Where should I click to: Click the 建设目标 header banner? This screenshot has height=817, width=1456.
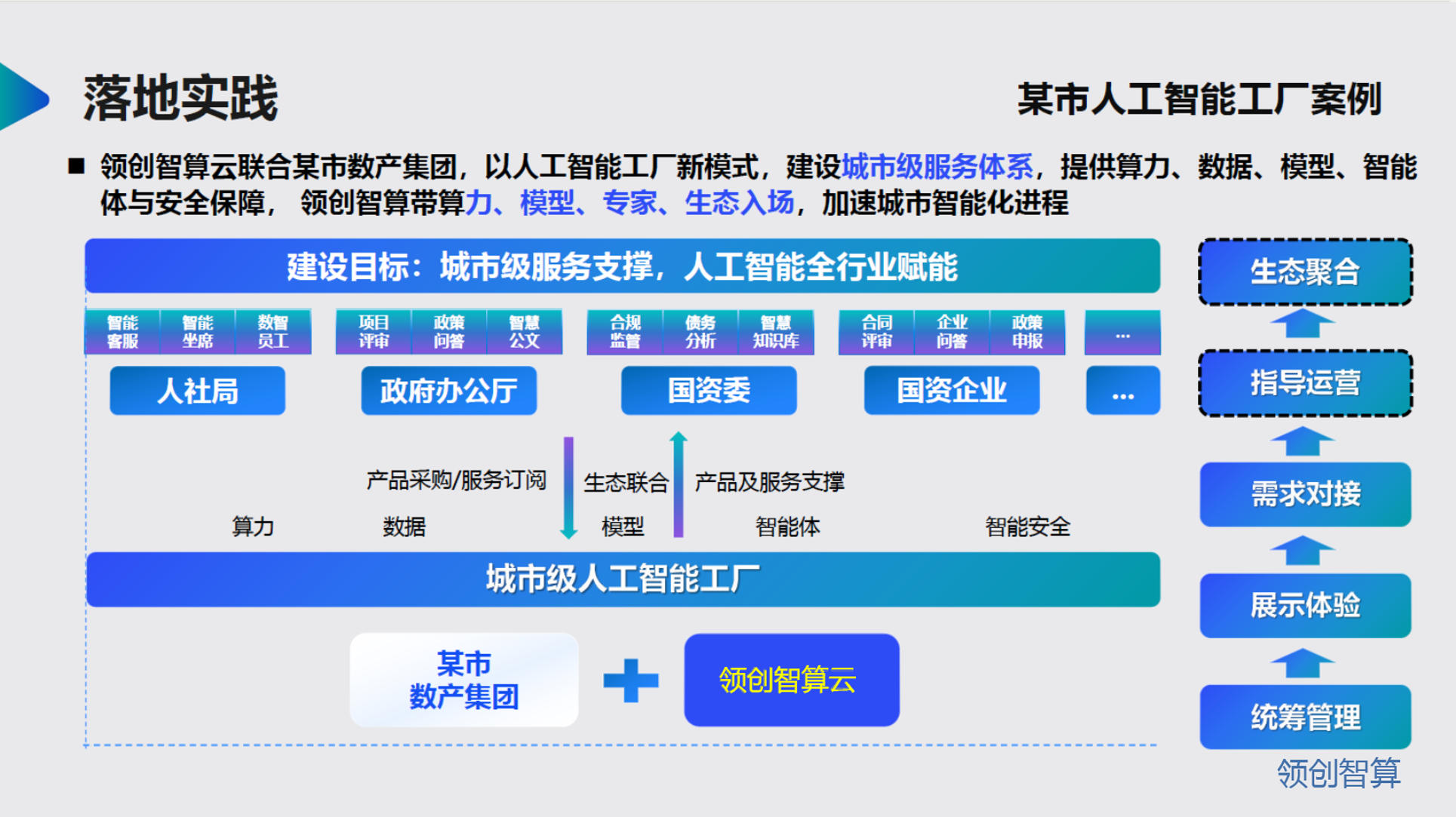click(622, 266)
